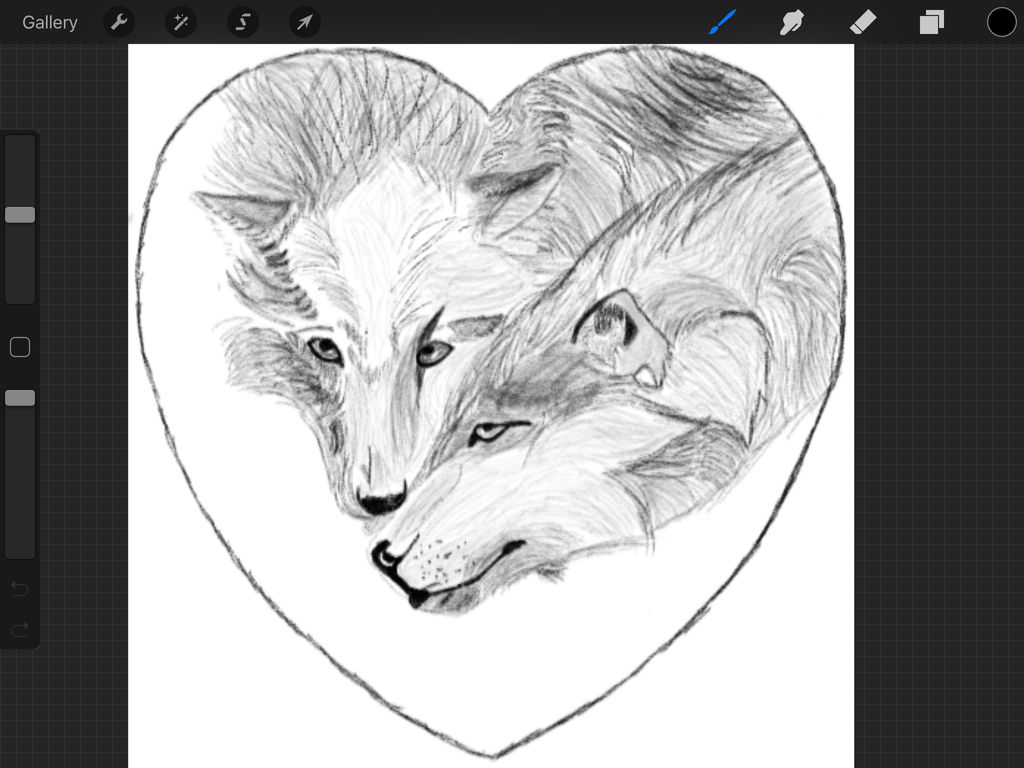Viewport: 1024px width, 768px height.
Task: Tap the brush opacity slider handle
Action: coord(19,397)
